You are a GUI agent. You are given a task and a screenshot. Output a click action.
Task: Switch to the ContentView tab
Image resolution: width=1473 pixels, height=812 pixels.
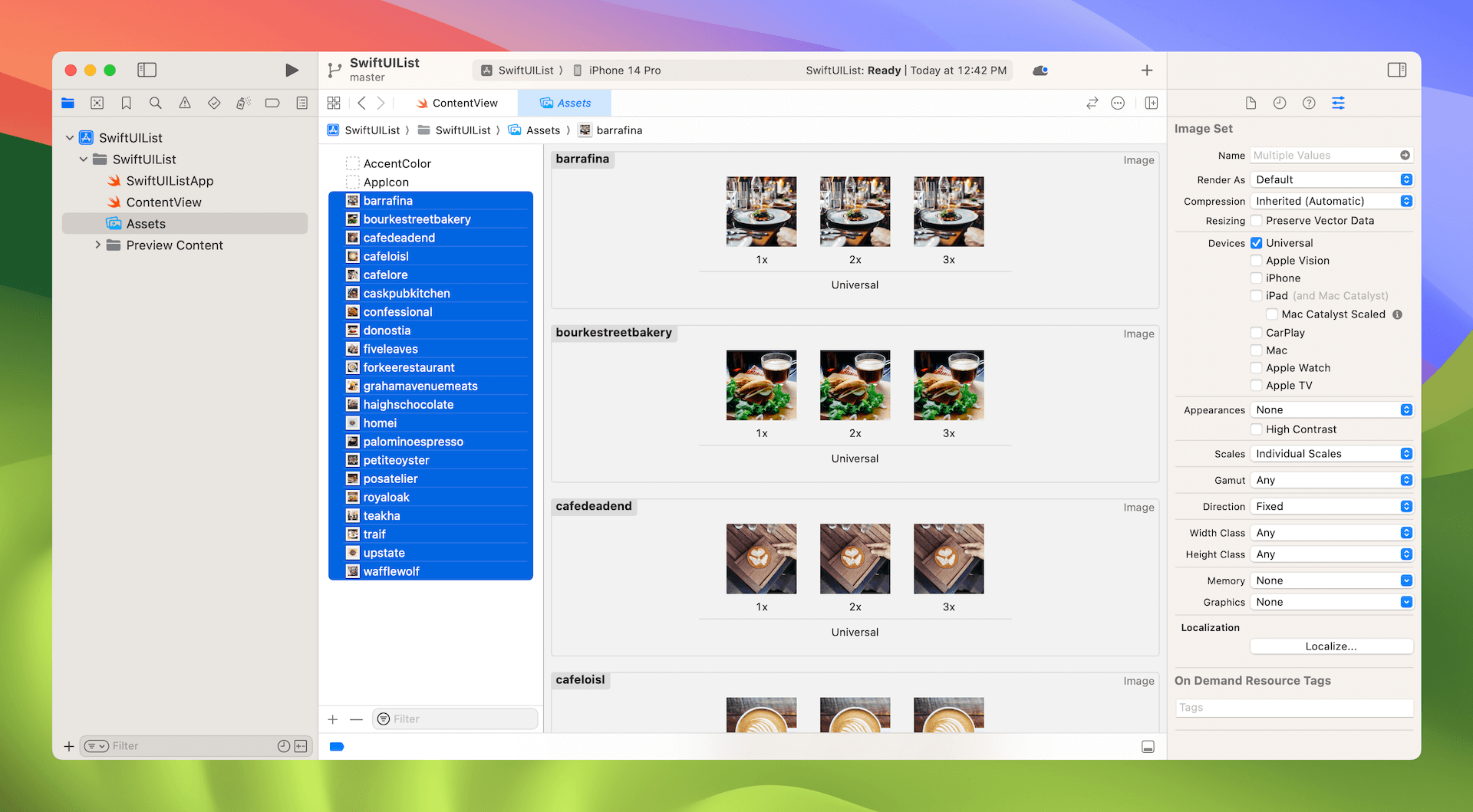457,103
